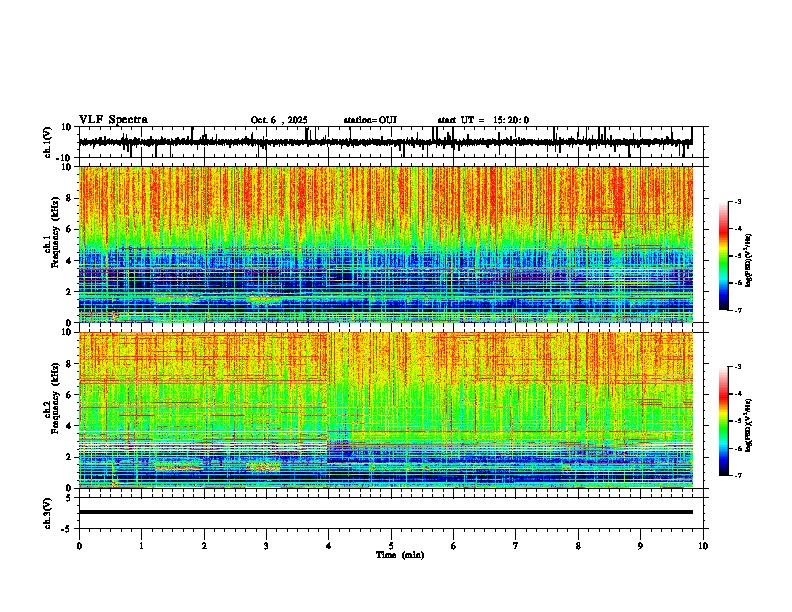Select the date Oct. 6, 2025
Screen dimensions: 792x612
coord(279,120)
